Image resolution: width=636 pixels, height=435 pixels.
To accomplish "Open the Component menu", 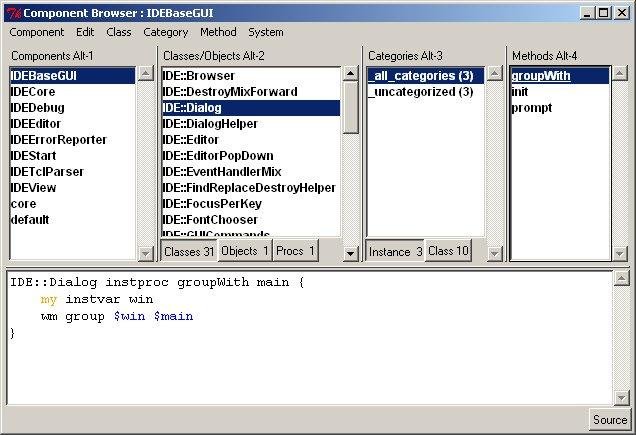I will coord(37,32).
